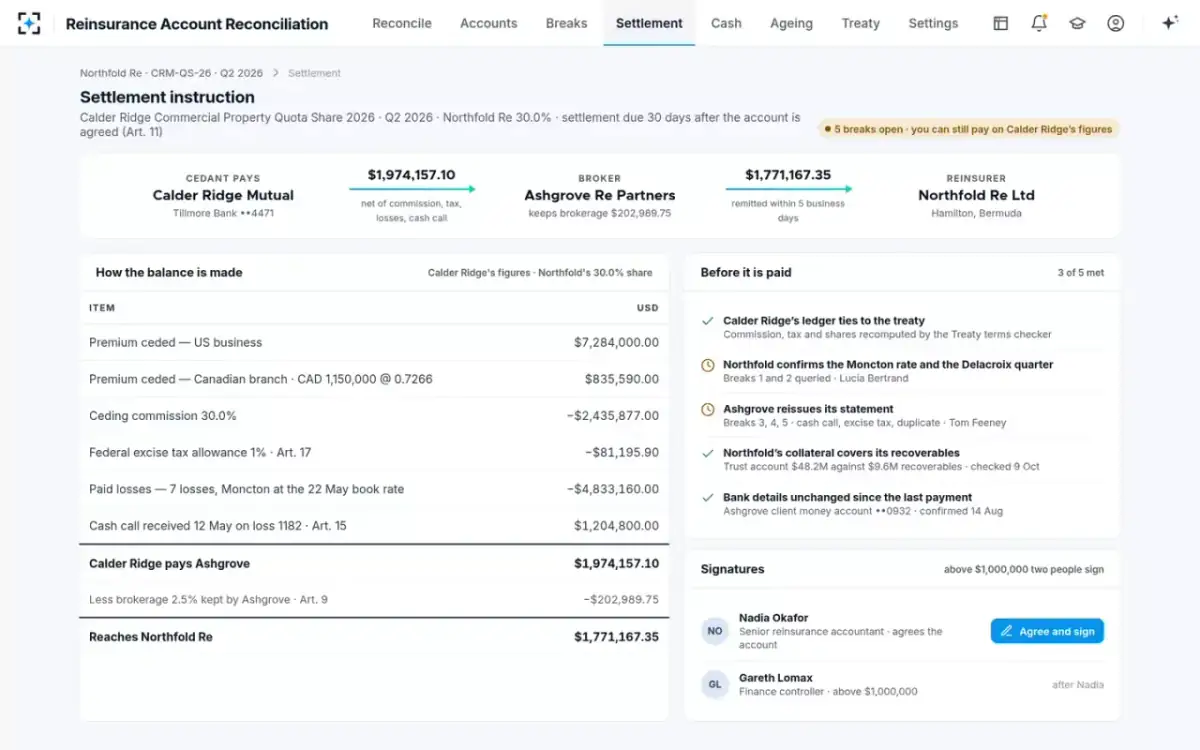
Task: Click checkmark beside Bank details unchanged
Action: coord(708,497)
